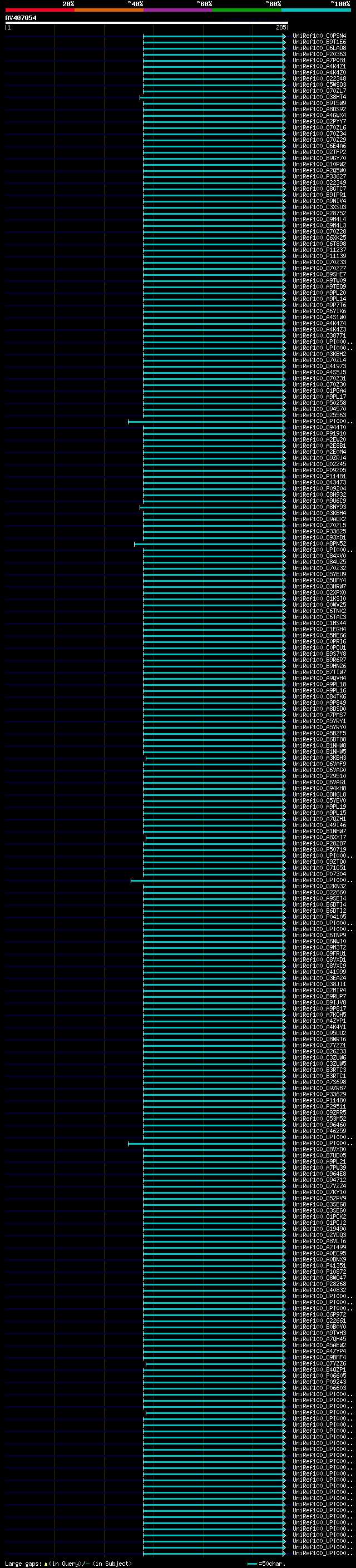The width and height of the screenshot is (356, 1568).
Task: Open hit UniRef100_Q38771
Action: [319, 335]
